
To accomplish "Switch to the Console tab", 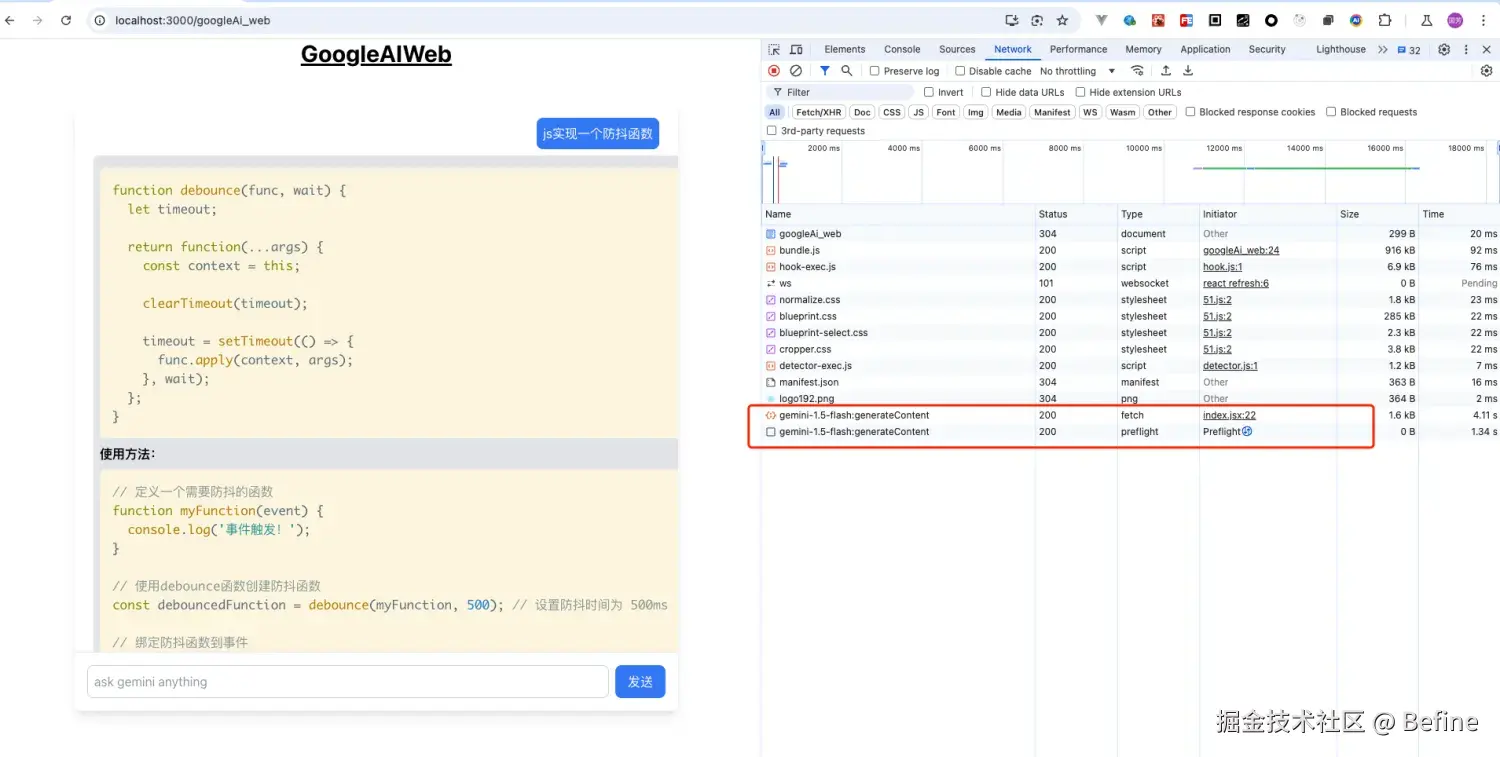I will coord(902,50).
